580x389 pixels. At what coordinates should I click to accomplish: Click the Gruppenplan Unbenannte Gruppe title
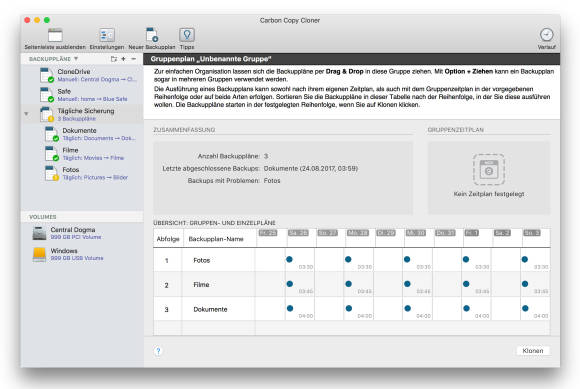pyautogui.click(x=211, y=59)
